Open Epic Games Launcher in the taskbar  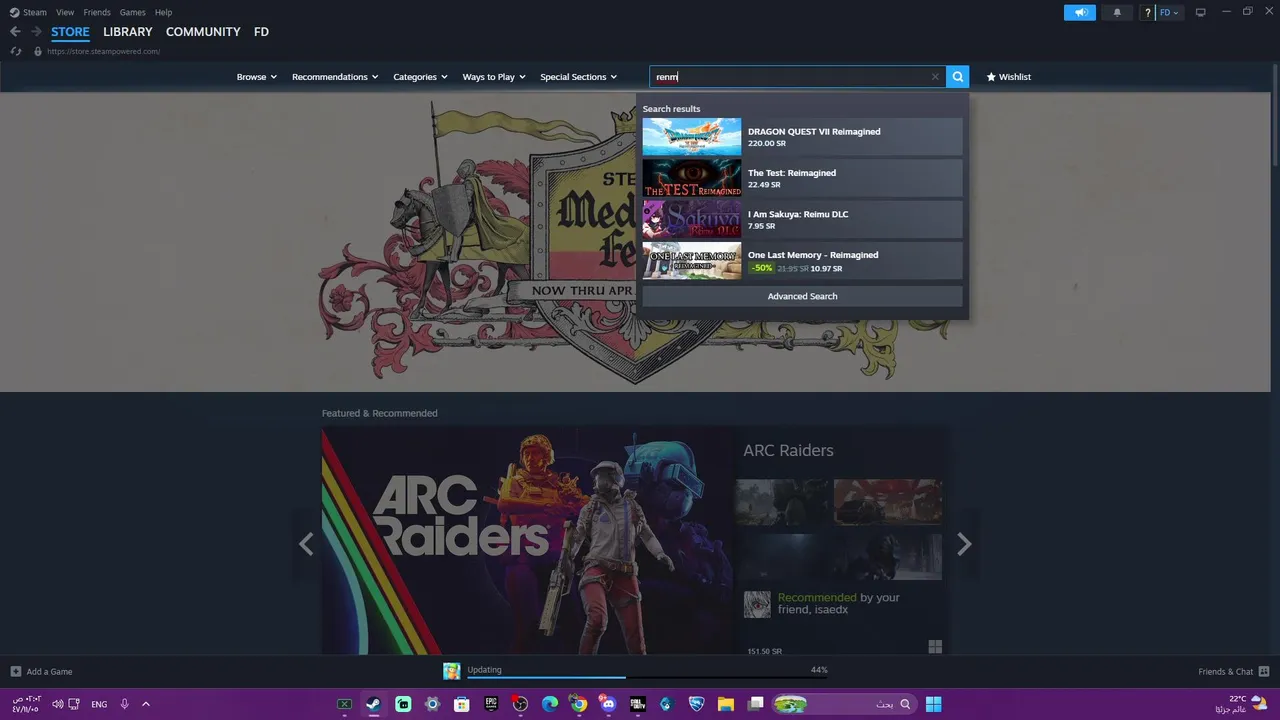491,704
